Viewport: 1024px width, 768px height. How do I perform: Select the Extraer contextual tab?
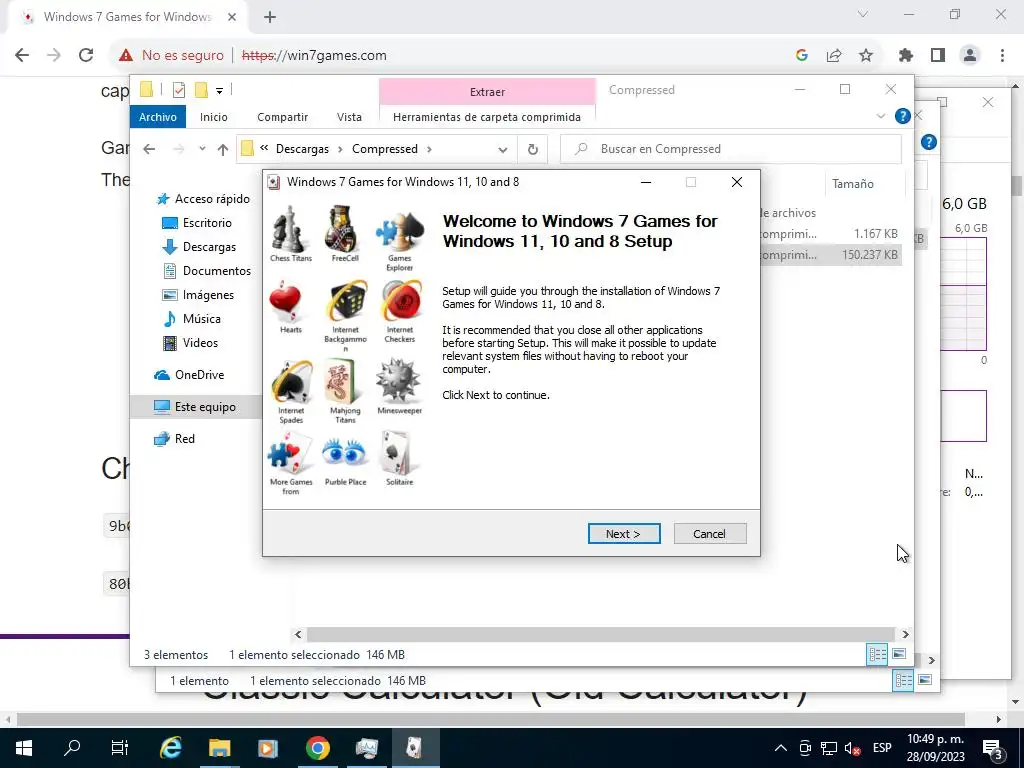(x=487, y=92)
